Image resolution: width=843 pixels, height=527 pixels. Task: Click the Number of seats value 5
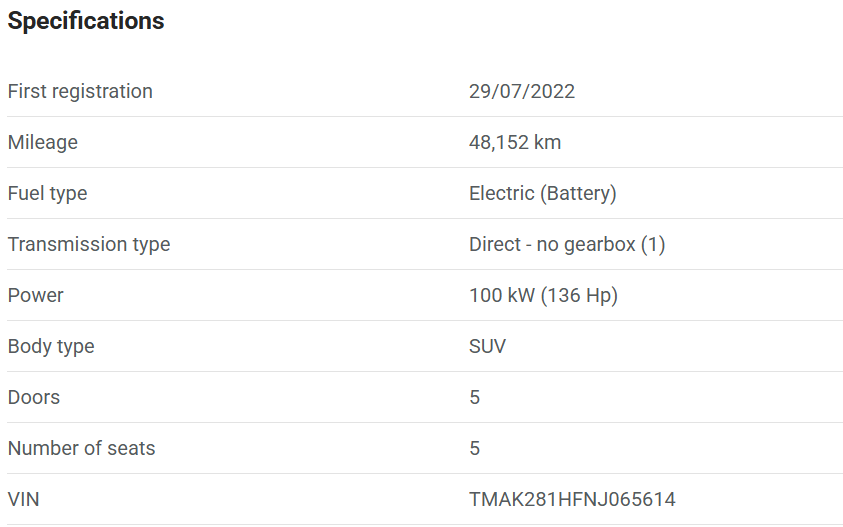[x=475, y=448]
